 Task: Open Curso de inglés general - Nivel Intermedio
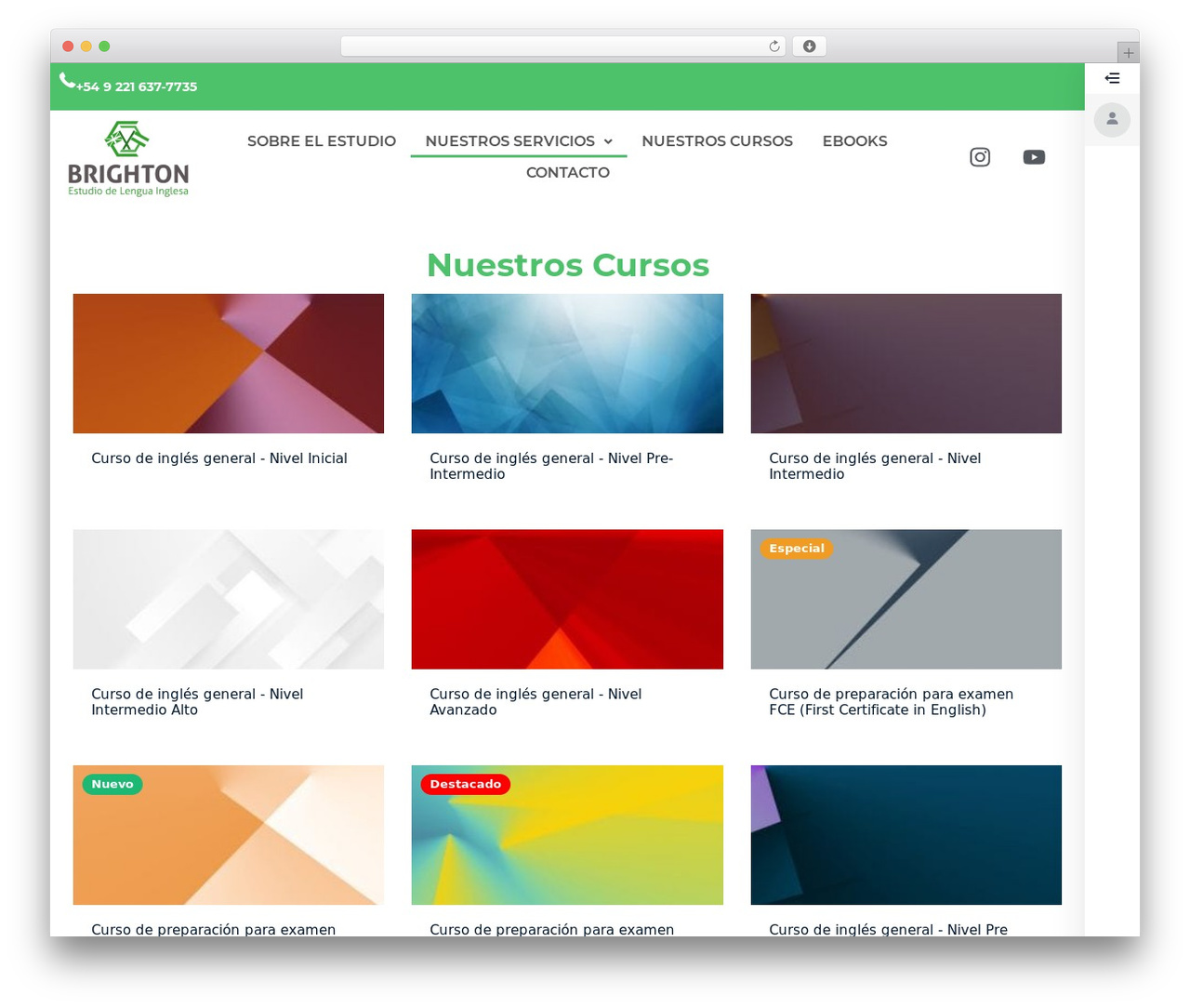pos(875,466)
